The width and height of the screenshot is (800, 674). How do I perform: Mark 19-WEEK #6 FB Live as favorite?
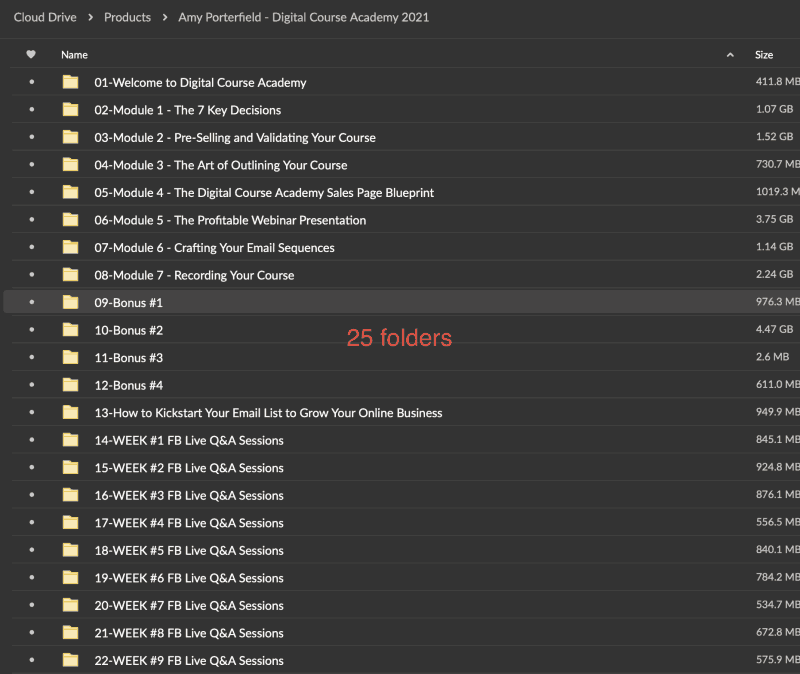32,578
